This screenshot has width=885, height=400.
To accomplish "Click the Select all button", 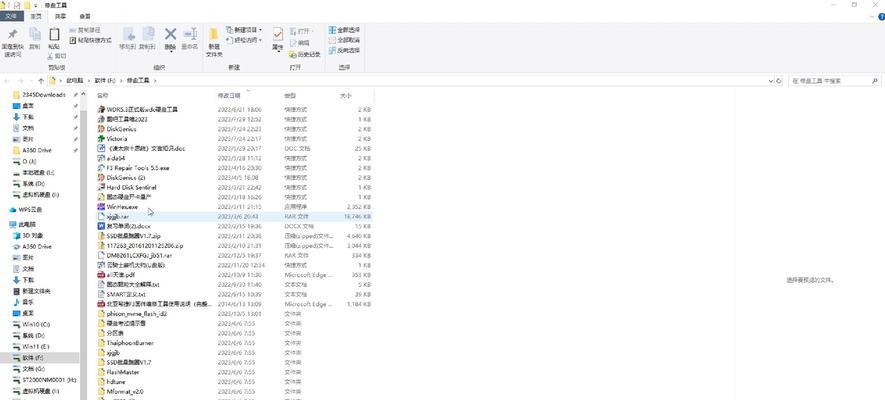I will pyautogui.click(x=344, y=30).
